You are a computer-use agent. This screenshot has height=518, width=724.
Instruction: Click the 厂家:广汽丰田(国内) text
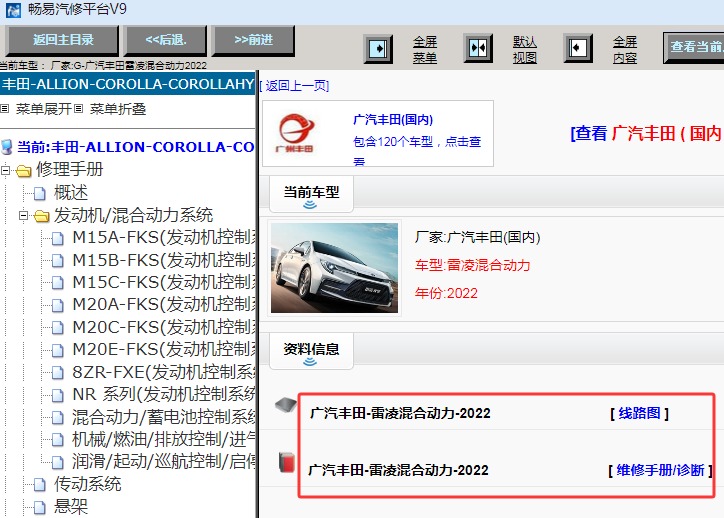pos(477,237)
